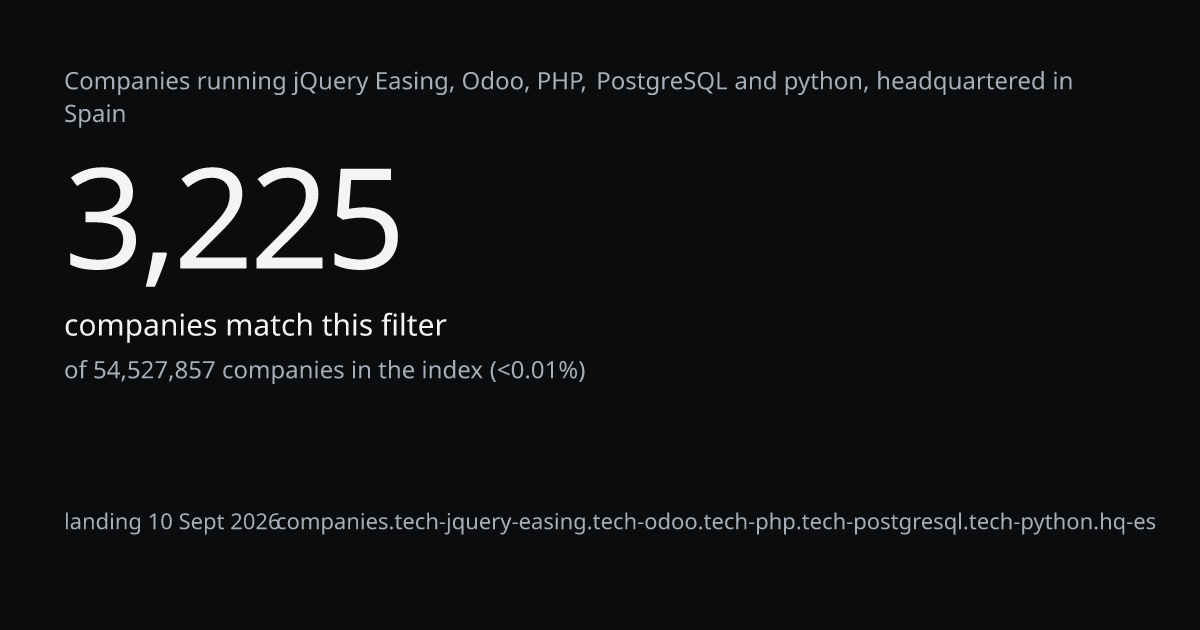The width and height of the screenshot is (1200, 630).
Task: Click the 'hq-es' ending of the slug
Action: (1127, 522)
